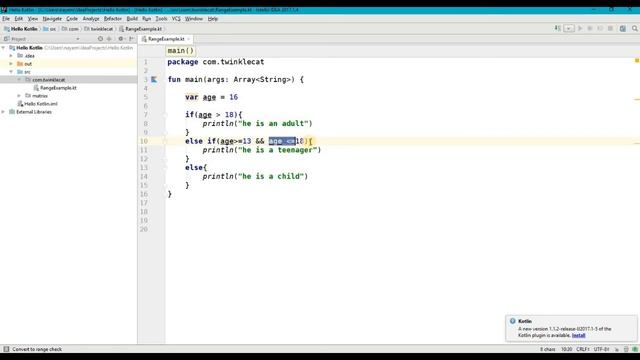Open the run configuration dropdown
640x360 pixels.
click(x=569, y=29)
